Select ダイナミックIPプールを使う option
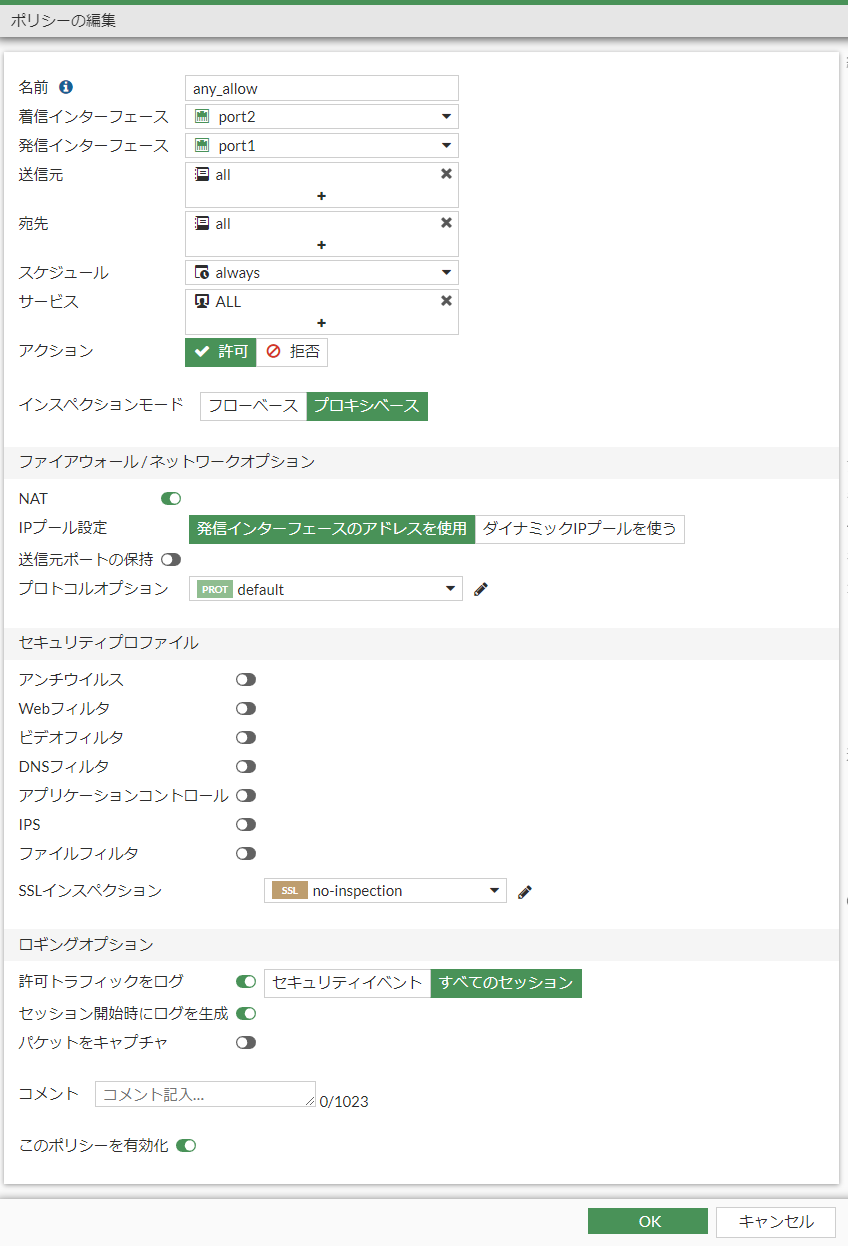 (x=580, y=529)
